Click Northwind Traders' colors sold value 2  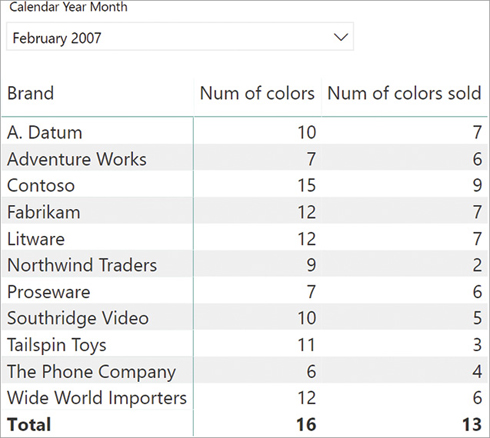pos(477,265)
